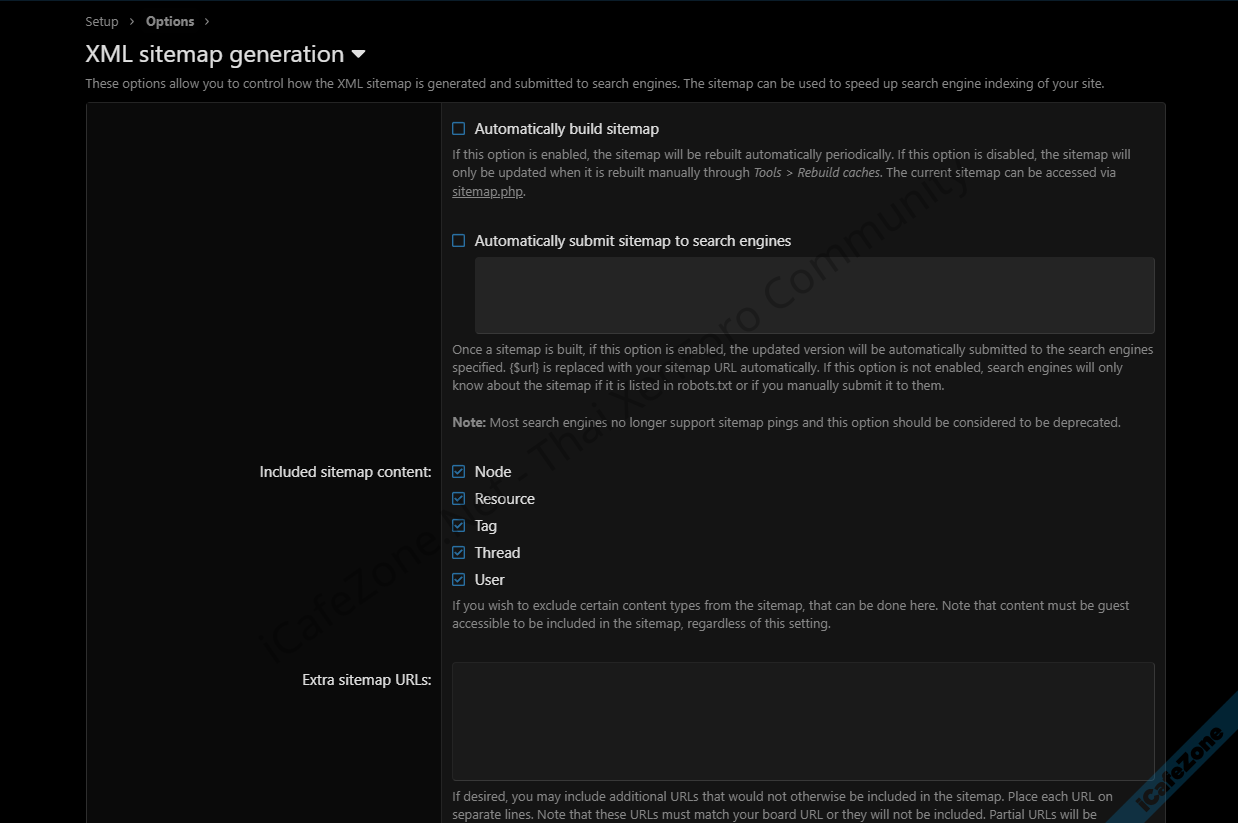Click the XML sitemap generation page title
This screenshot has width=1238, height=823.
(x=214, y=54)
